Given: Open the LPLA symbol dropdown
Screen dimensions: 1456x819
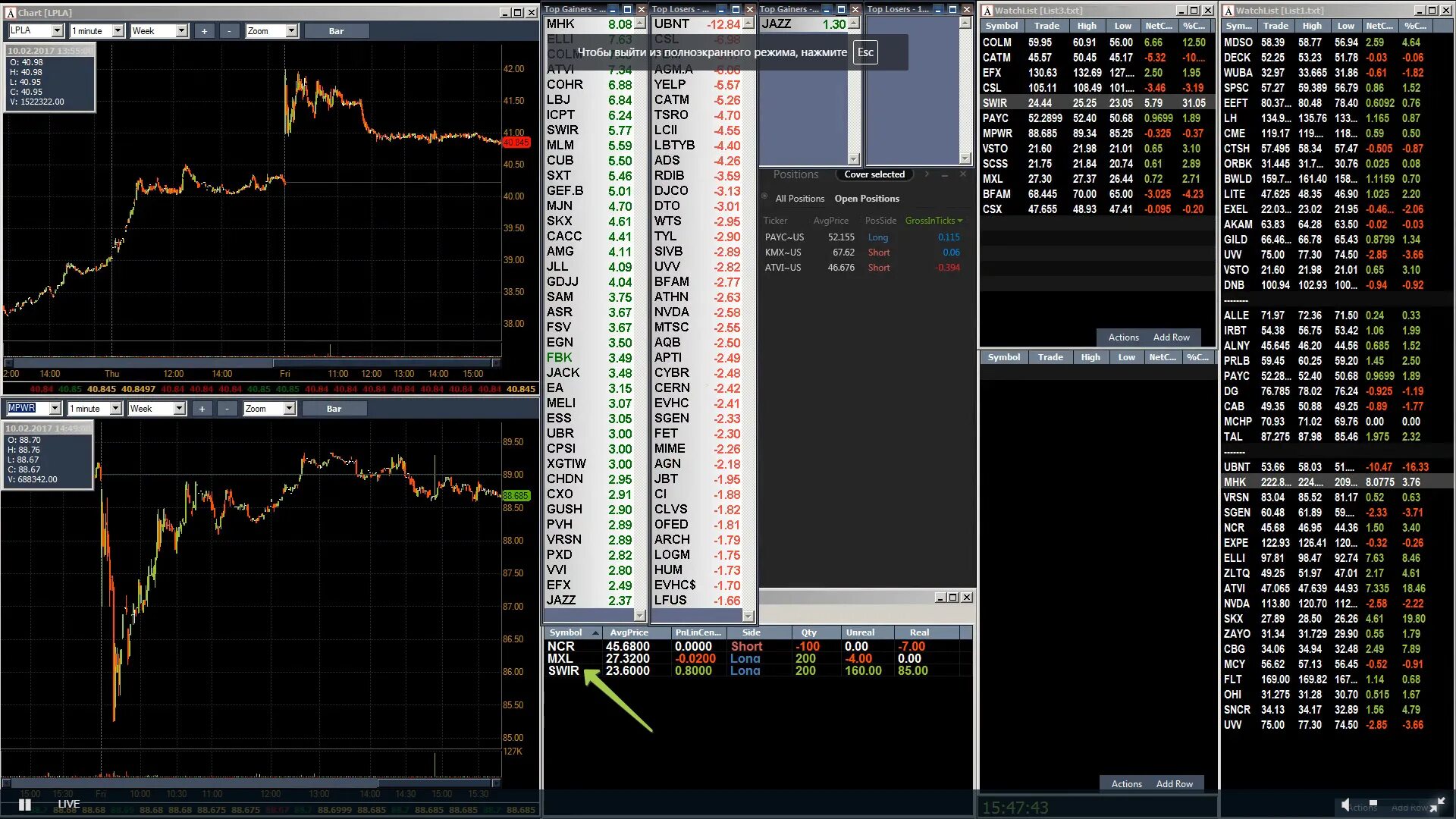Looking at the screenshot, I should 58,31.
